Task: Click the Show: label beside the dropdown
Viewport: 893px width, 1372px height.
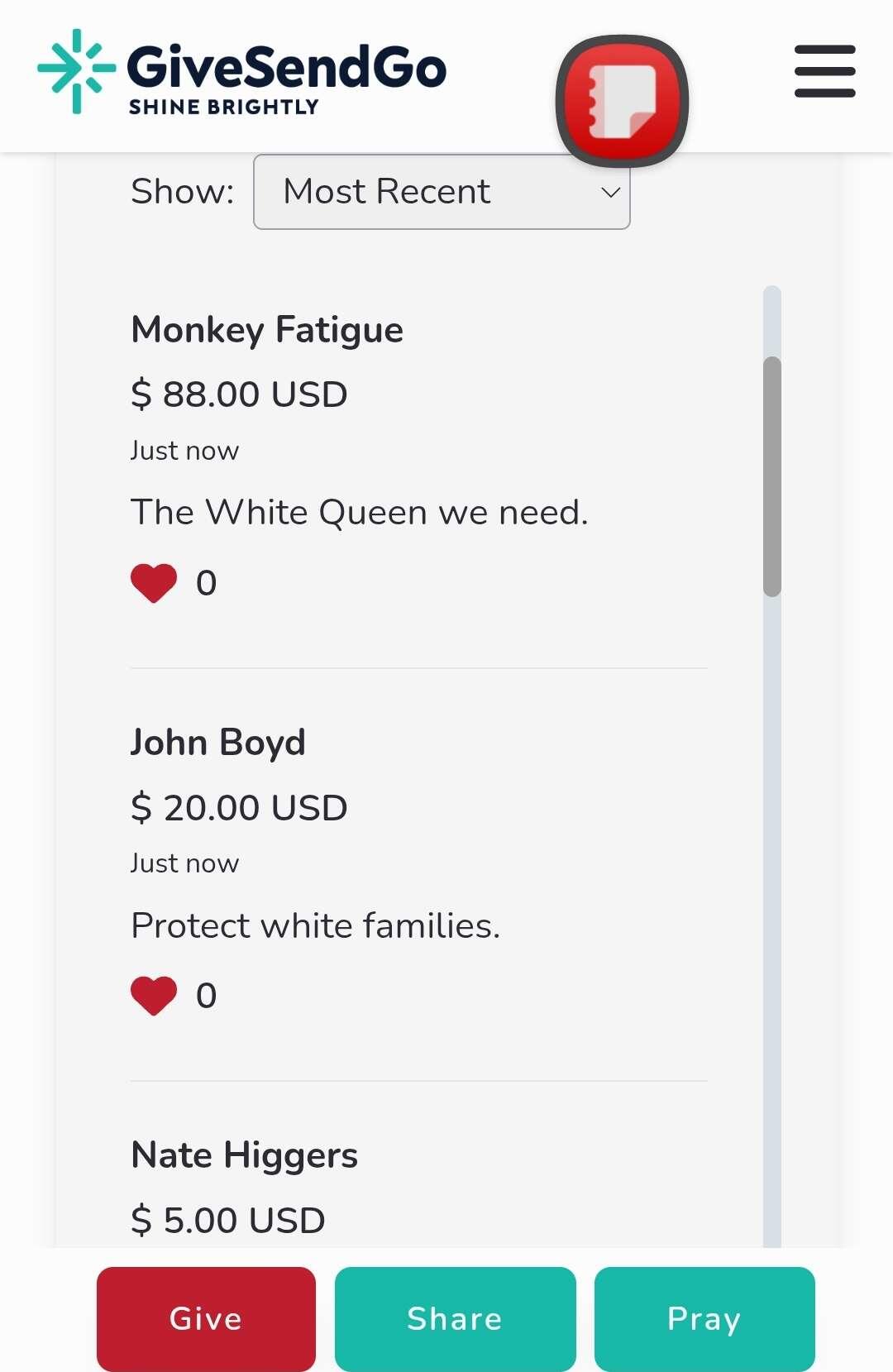Action: [183, 192]
